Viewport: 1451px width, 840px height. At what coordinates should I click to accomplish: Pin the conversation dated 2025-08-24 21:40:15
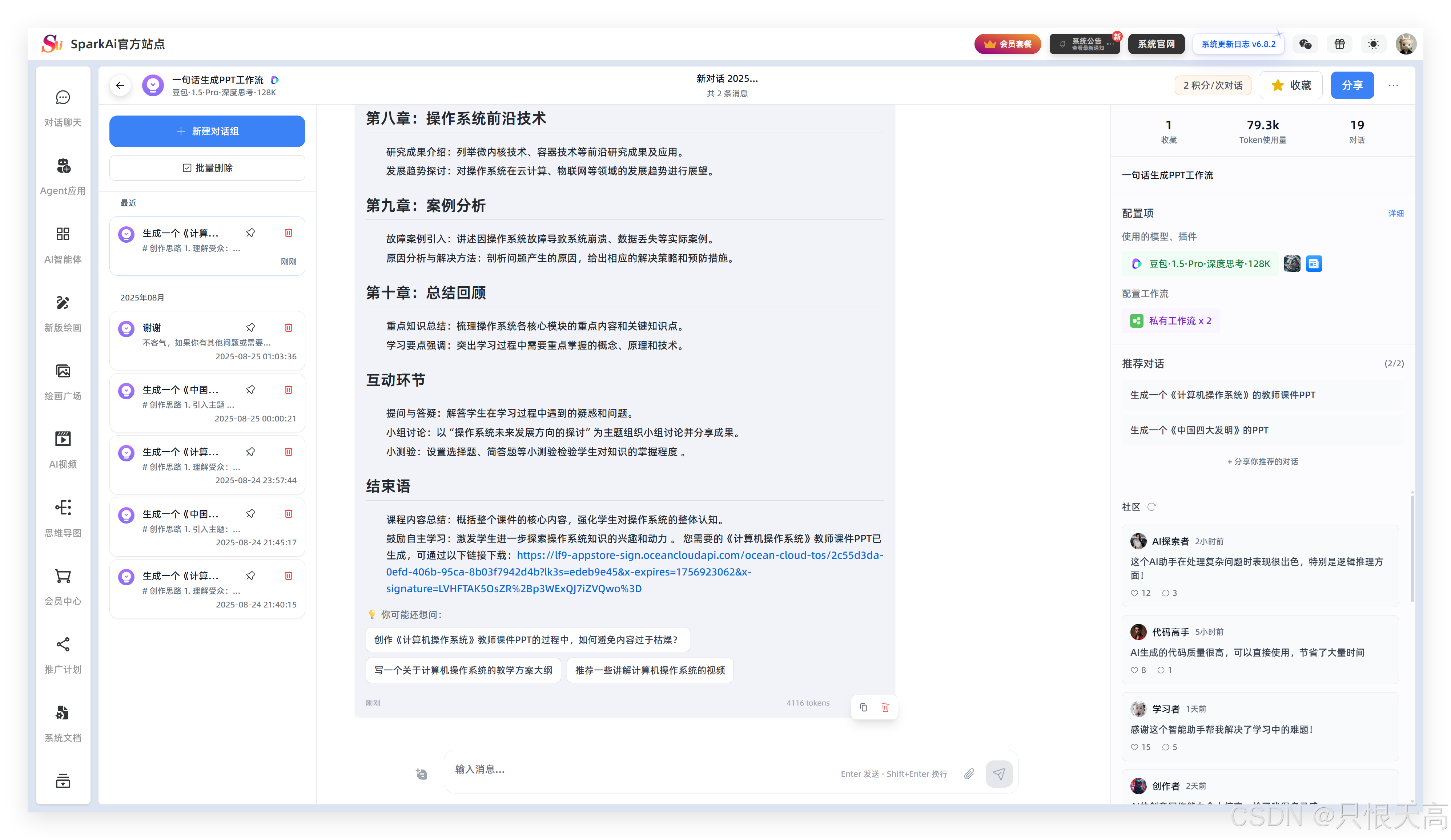tap(250, 576)
